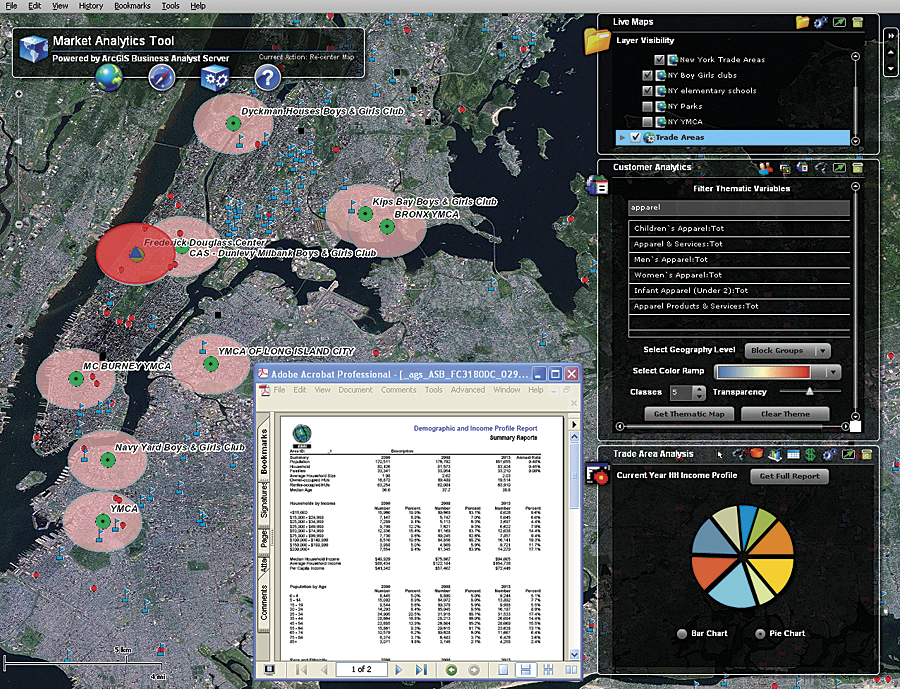
Task: Uncheck NY Boy Girls clubs layer
Action: 647,75
